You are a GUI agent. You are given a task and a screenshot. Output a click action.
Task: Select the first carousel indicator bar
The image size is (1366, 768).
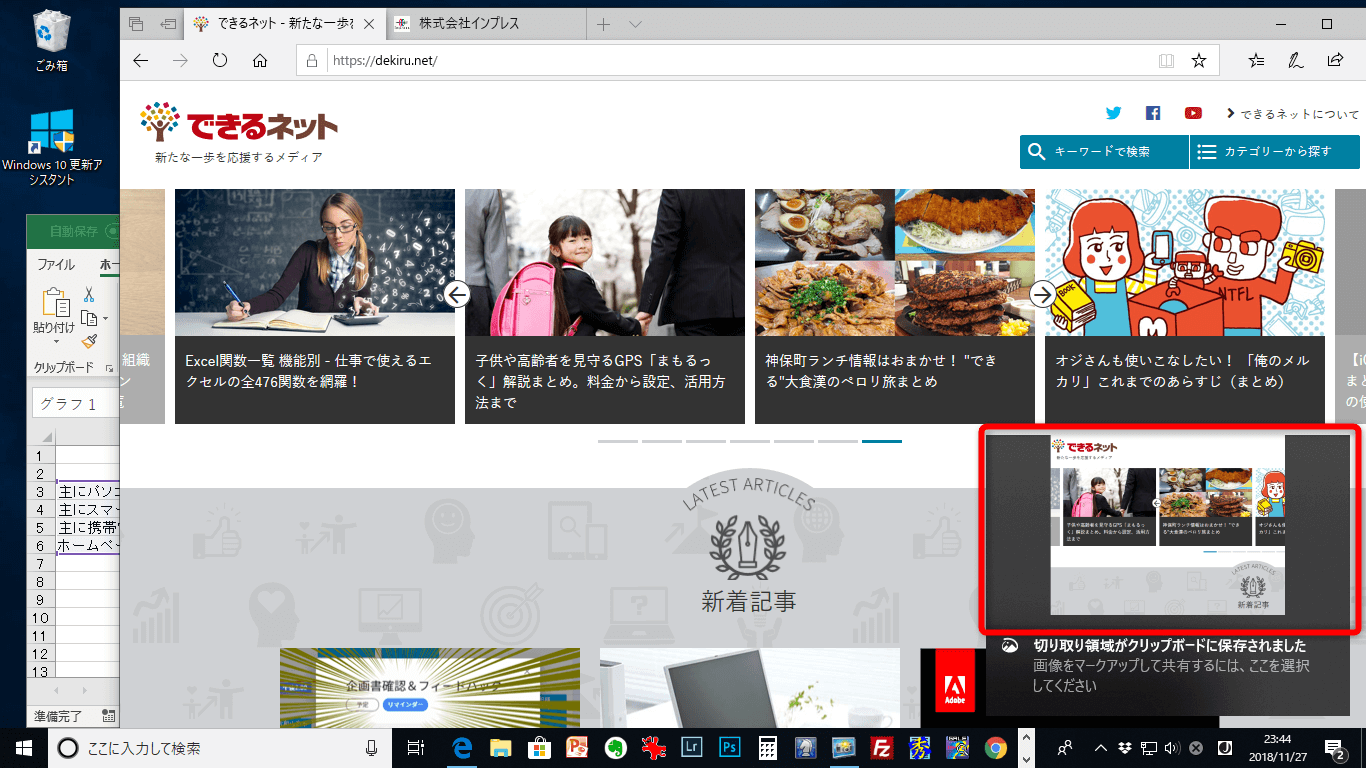click(618, 441)
